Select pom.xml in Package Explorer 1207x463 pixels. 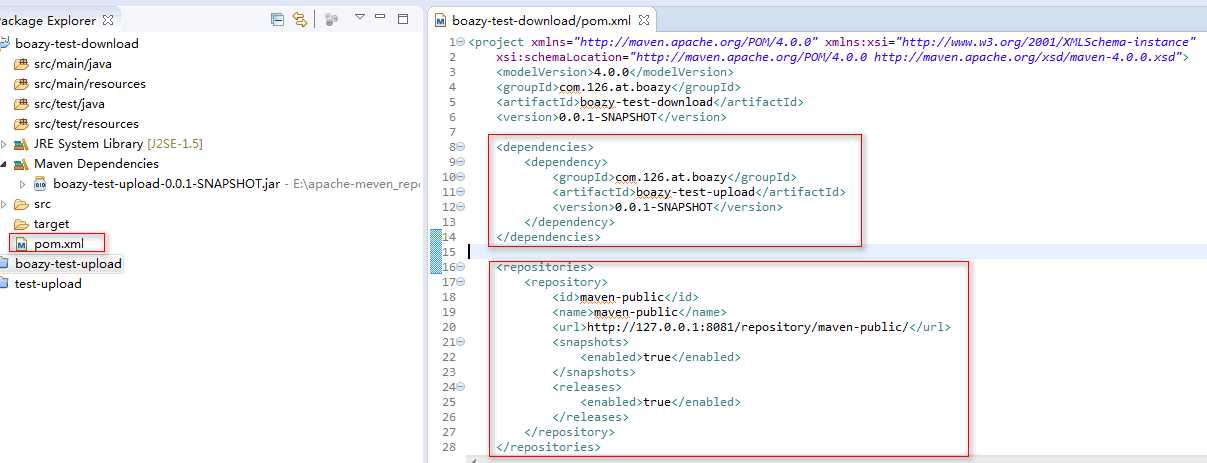coord(58,243)
